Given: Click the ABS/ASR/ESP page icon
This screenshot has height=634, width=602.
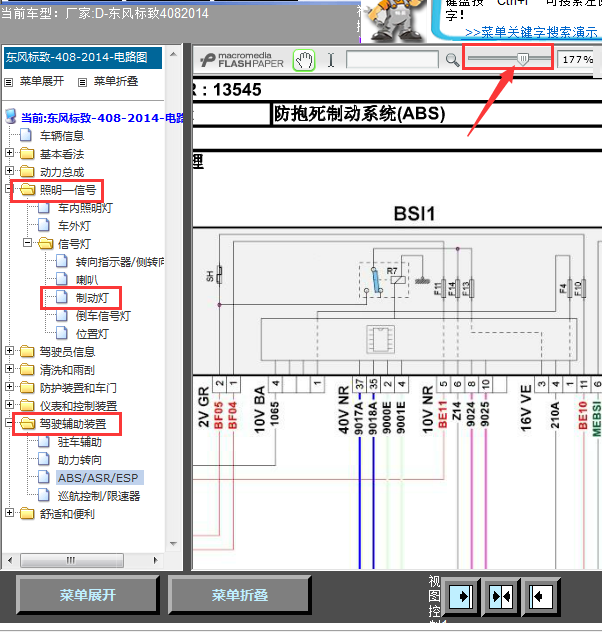Looking at the screenshot, I should [x=44, y=477].
